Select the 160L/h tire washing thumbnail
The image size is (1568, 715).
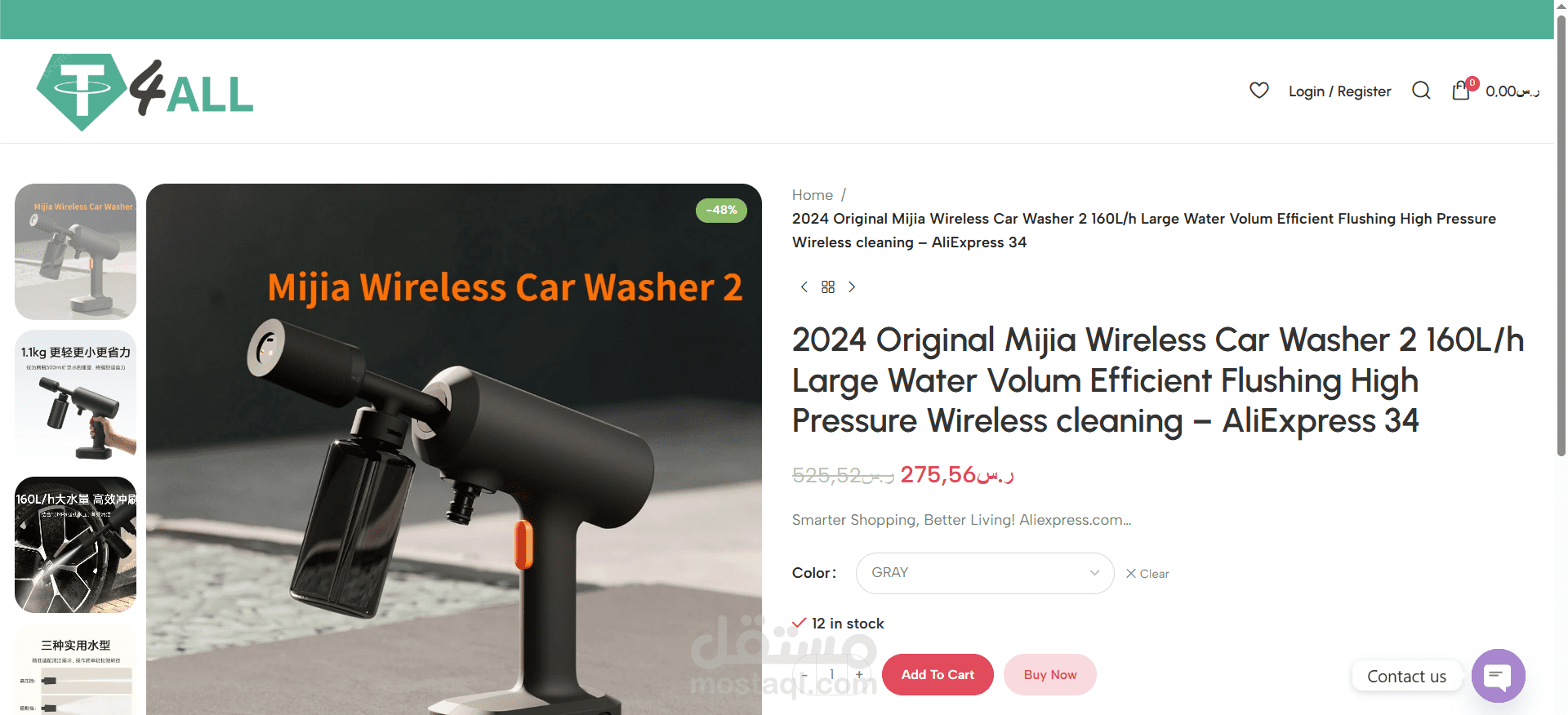(x=75, y=544)
